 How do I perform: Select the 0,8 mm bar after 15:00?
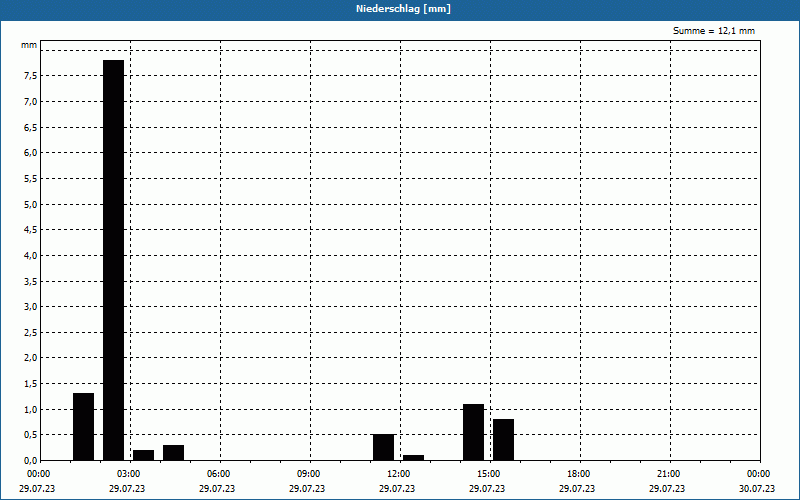pyautogui.click(x=504, y=440)
